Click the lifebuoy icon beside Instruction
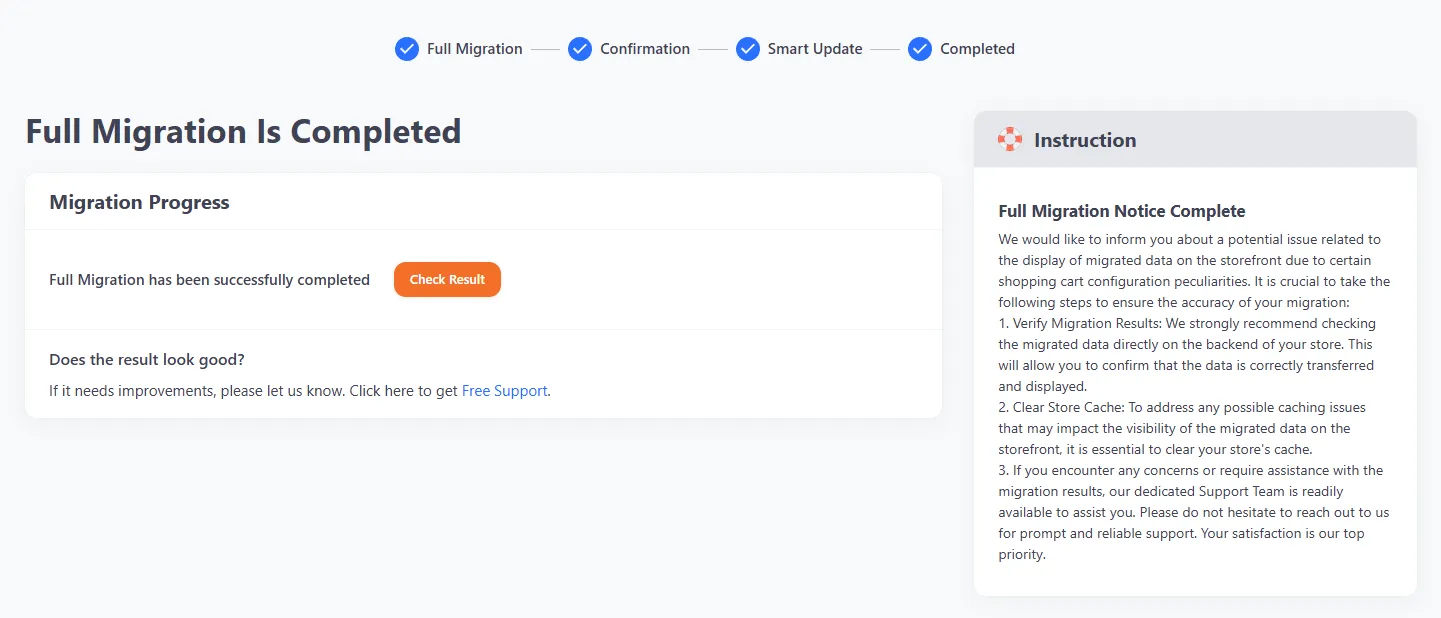Screen dimensions: 1441x618 click(1010, 139)
